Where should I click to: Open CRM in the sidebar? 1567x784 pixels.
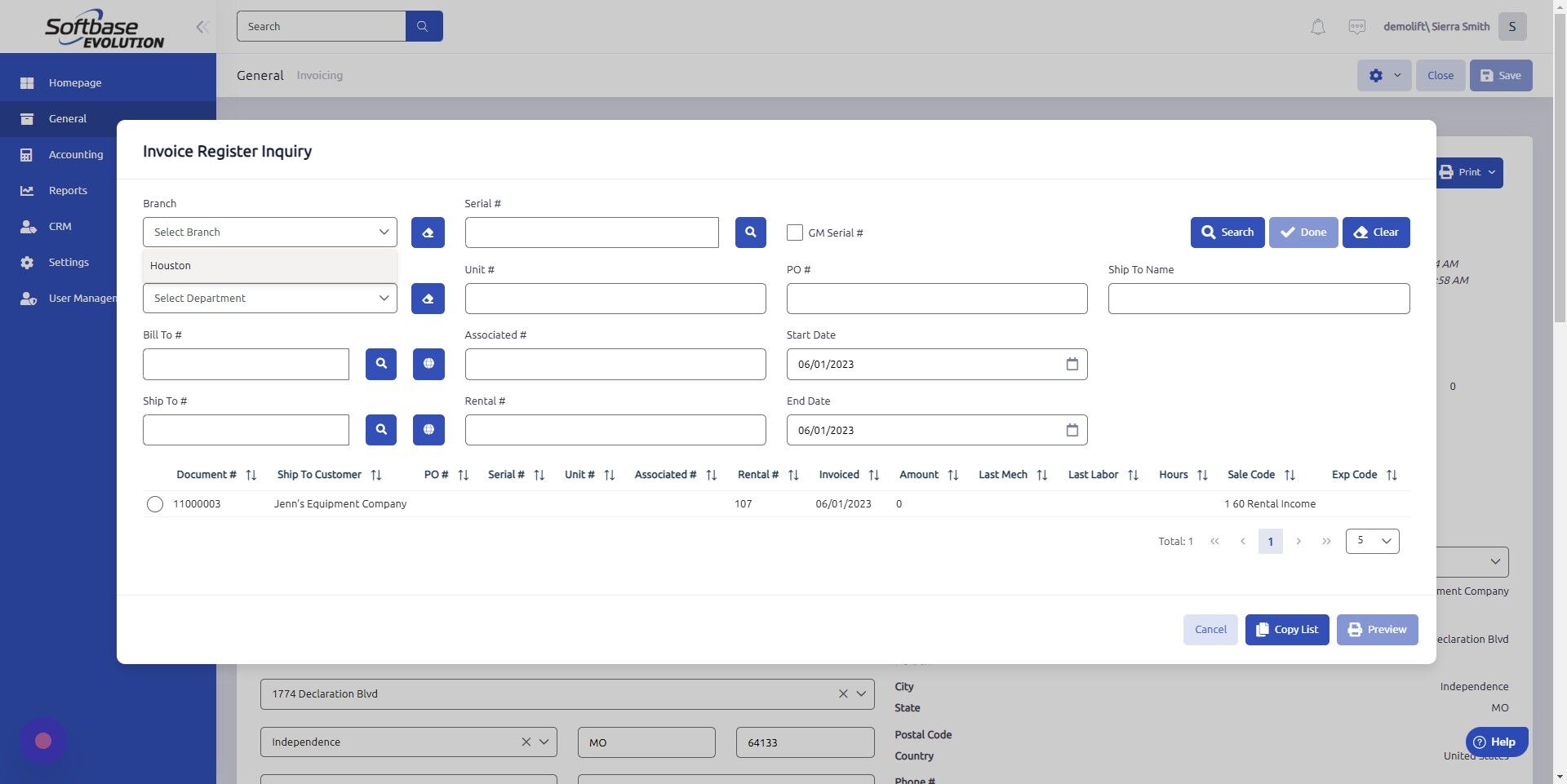[x=60, y=226]
